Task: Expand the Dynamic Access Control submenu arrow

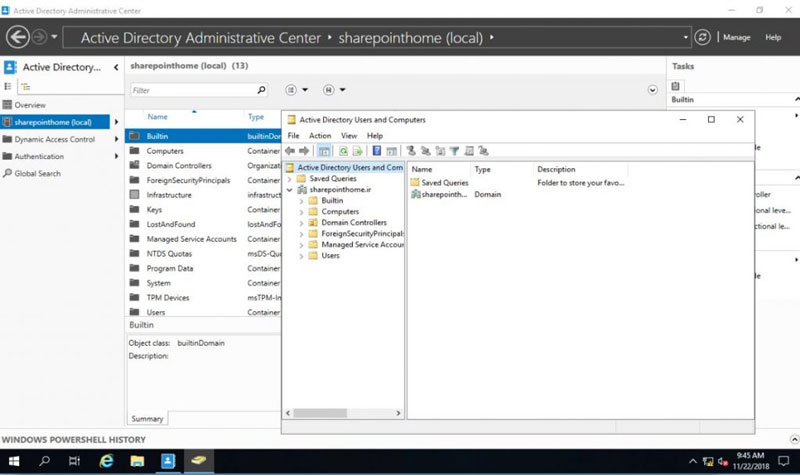Action: point(117,139)
